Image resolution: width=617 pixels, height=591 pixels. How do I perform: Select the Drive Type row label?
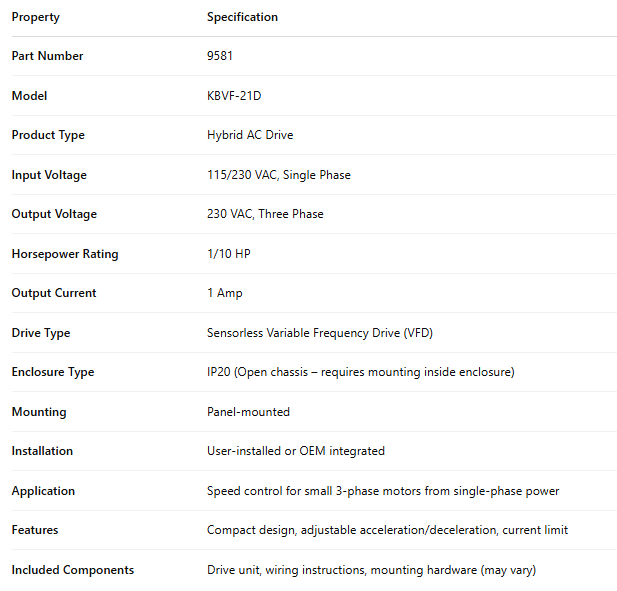pos(41,333)
